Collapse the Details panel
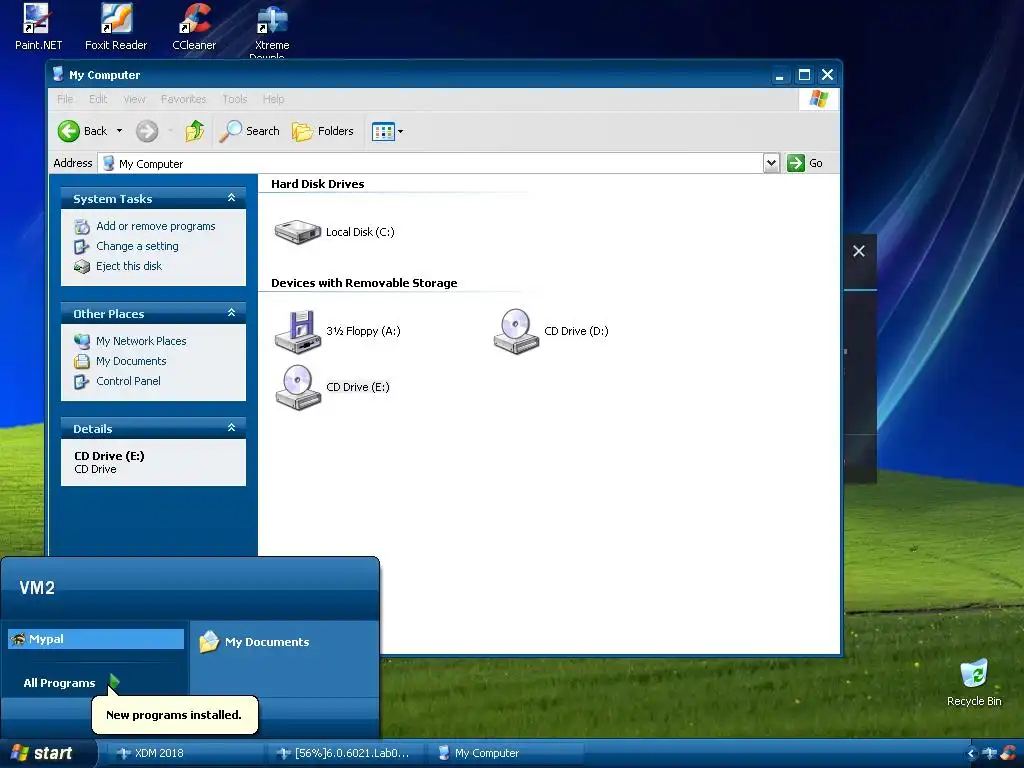The height and width of the screenshot is (768, 1024). point(231,428)
